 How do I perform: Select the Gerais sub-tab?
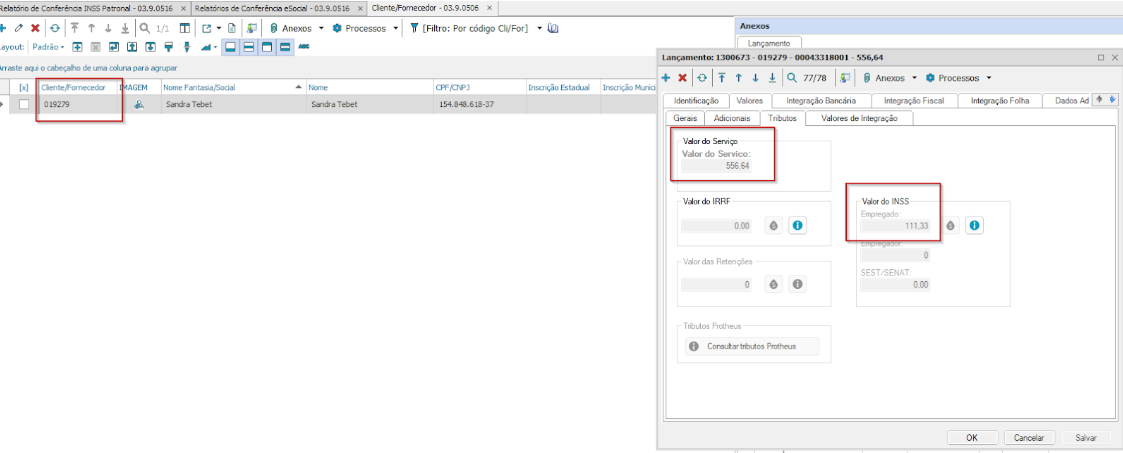(685, 118)
